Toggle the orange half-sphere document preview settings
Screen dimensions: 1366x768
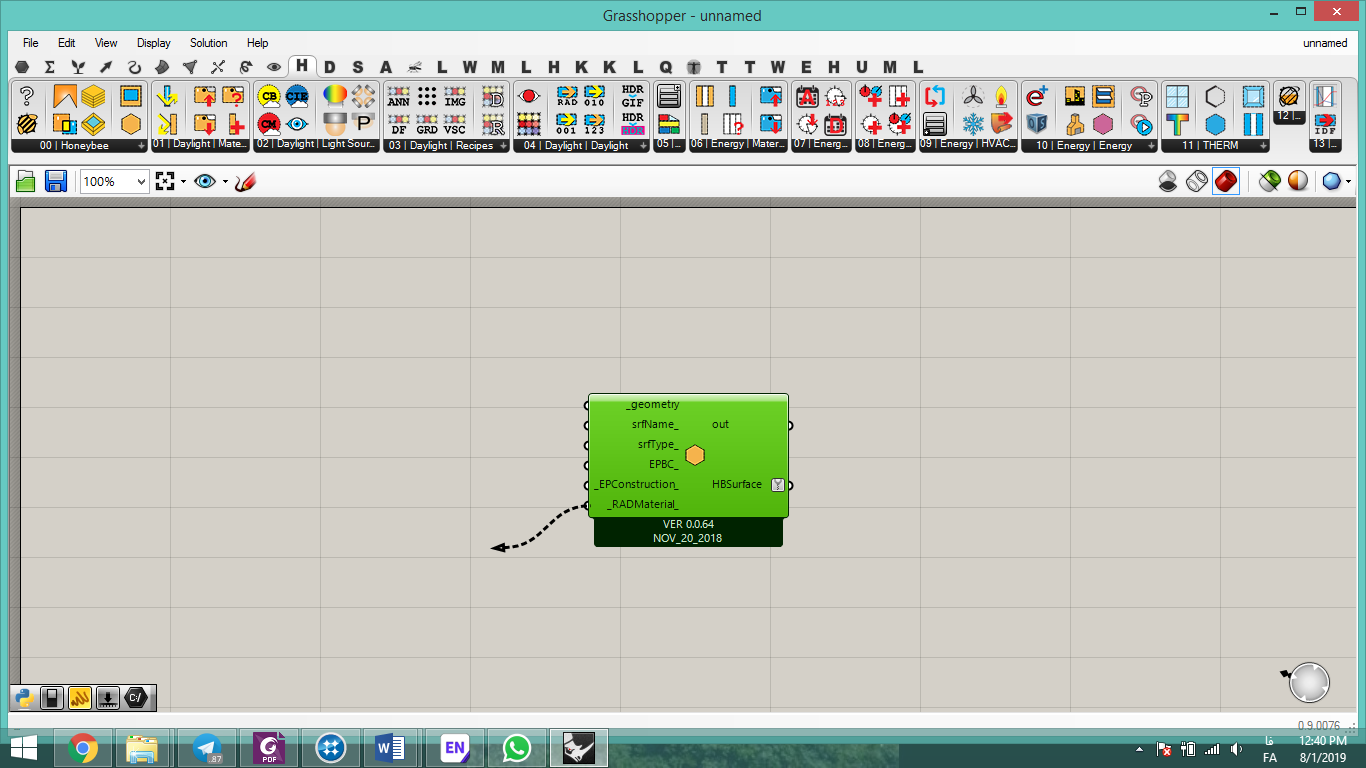pyautogui.click(x=1297, y=182)
